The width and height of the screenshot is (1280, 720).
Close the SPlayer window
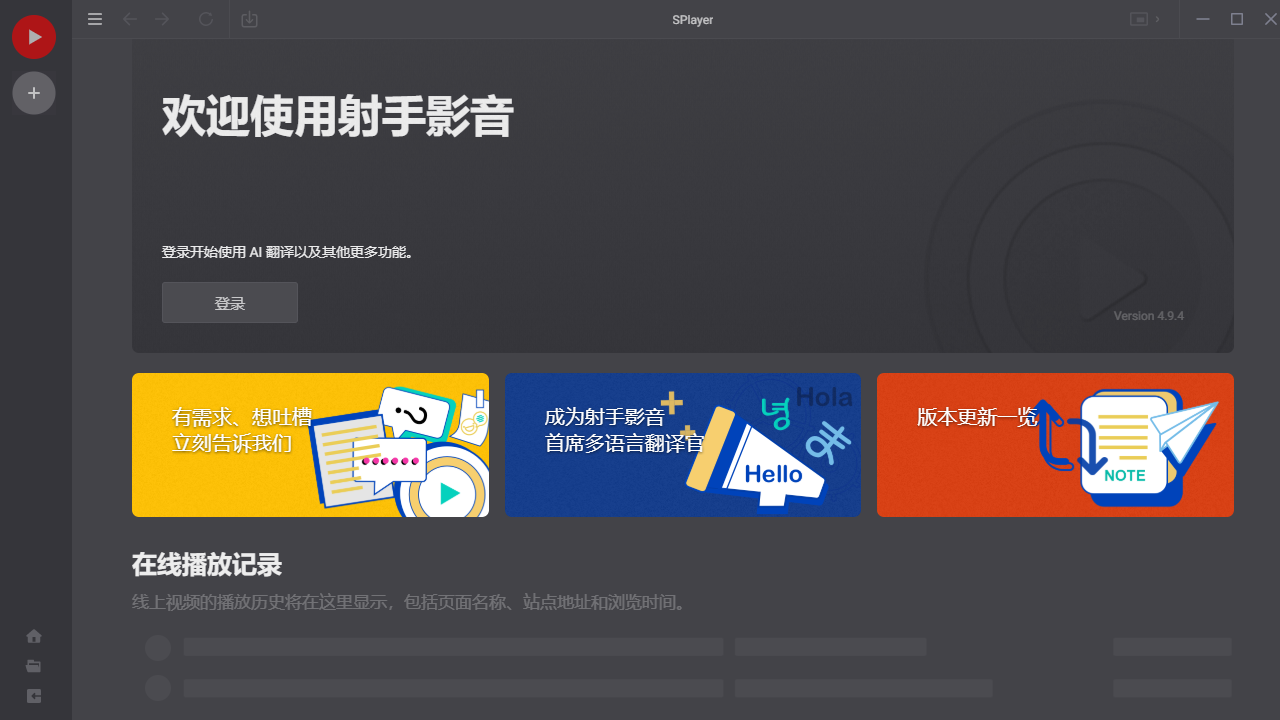tap(1270, 19)
